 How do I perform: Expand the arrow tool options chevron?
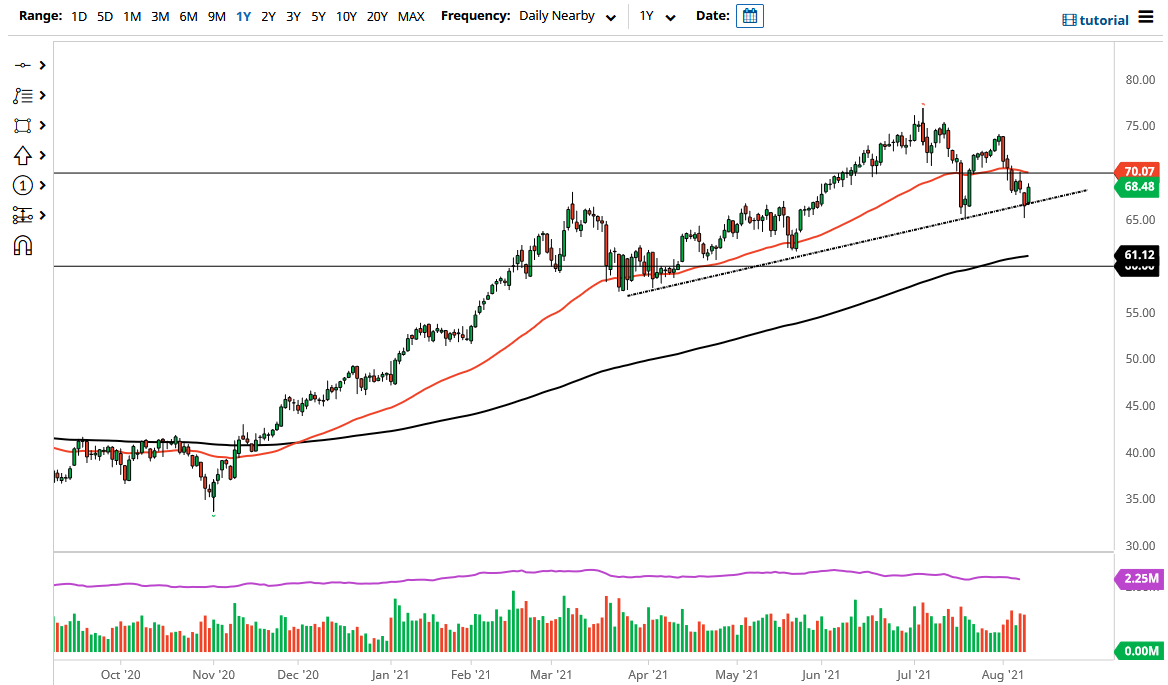(x=40, y=155)
